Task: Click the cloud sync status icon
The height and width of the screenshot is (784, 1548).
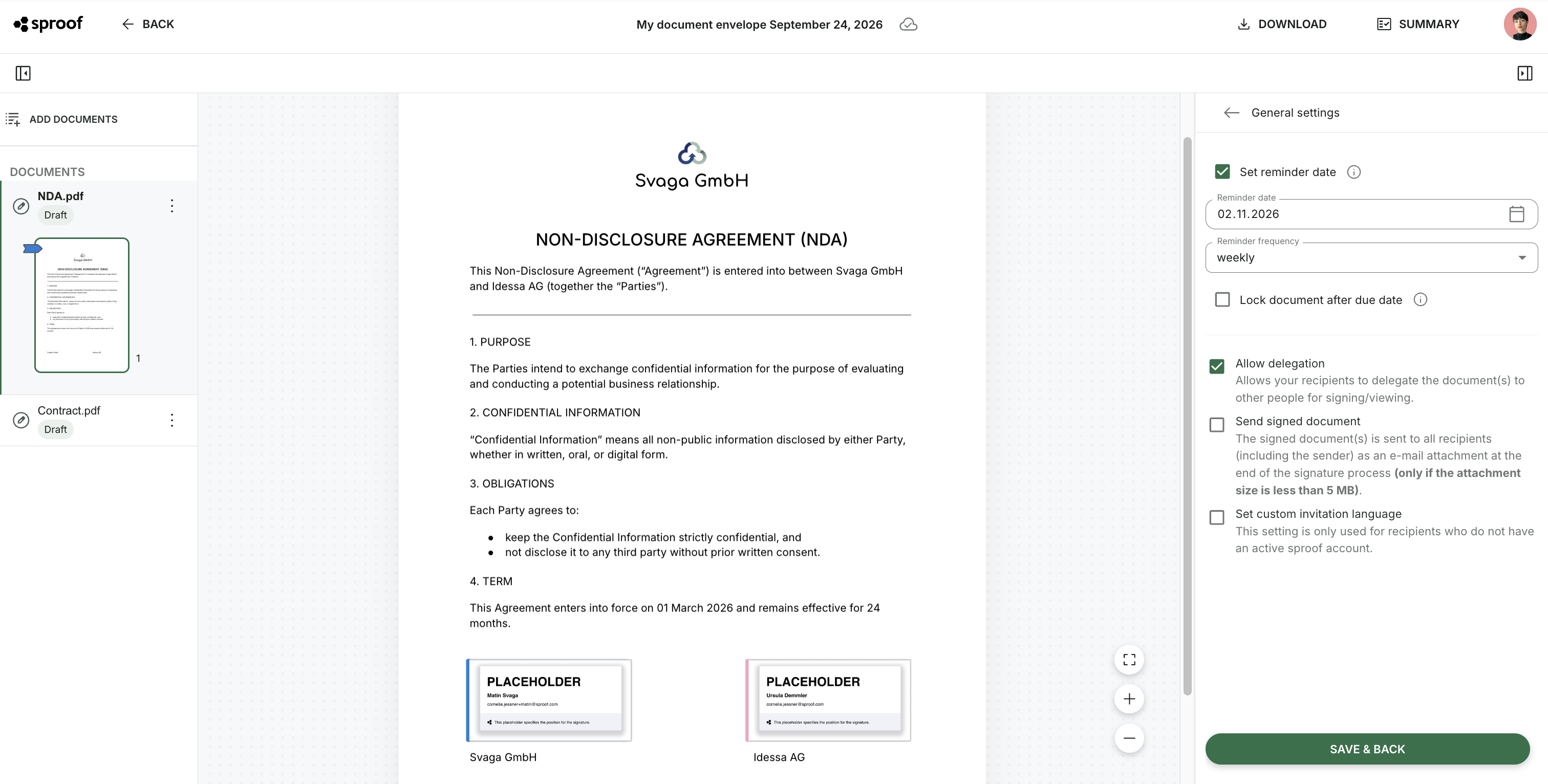Action: (x=908, y=25)
